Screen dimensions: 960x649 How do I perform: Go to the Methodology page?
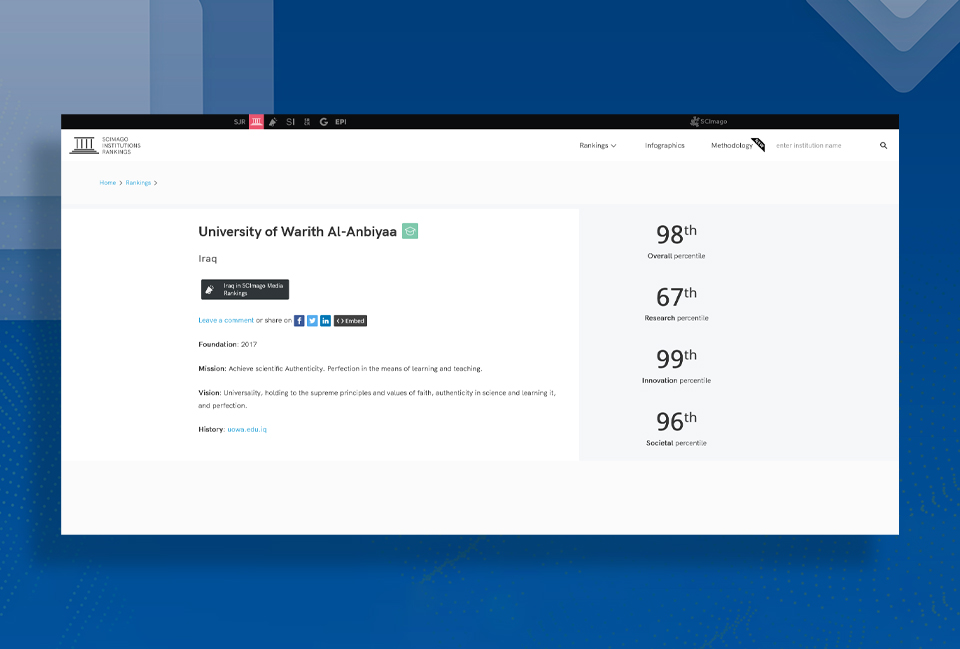pyautogui.click(x=731, y=146)
